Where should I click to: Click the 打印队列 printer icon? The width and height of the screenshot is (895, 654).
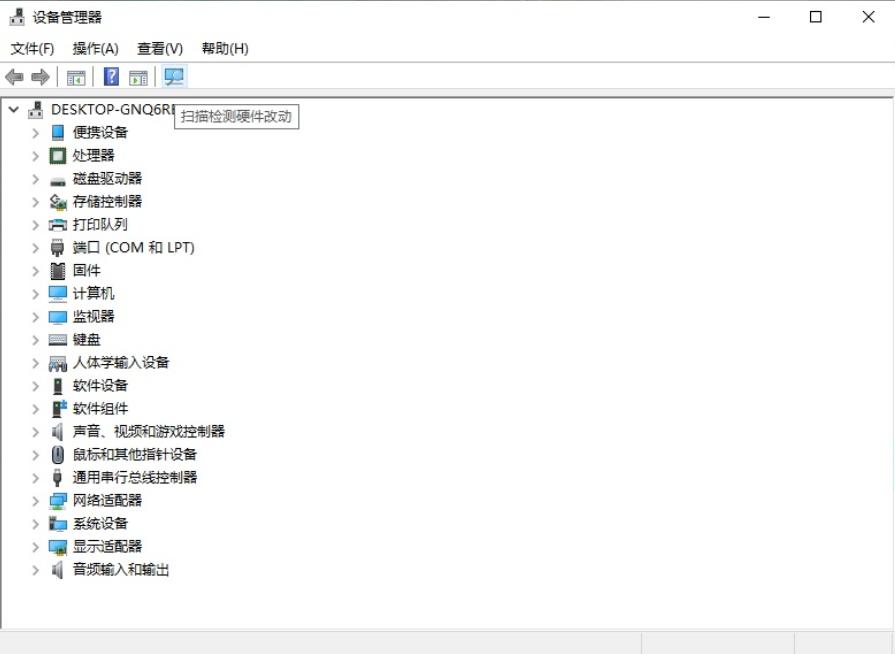[58, 224]
